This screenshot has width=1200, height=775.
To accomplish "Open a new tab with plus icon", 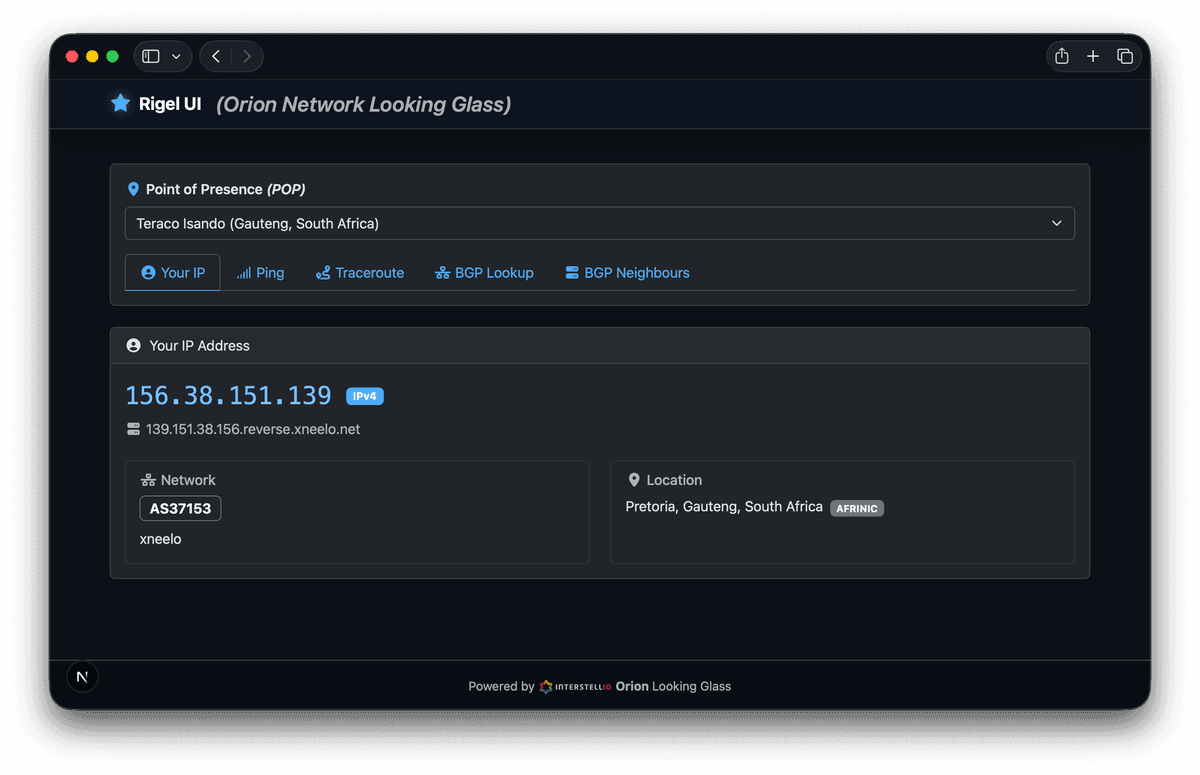I will 1093,57.
